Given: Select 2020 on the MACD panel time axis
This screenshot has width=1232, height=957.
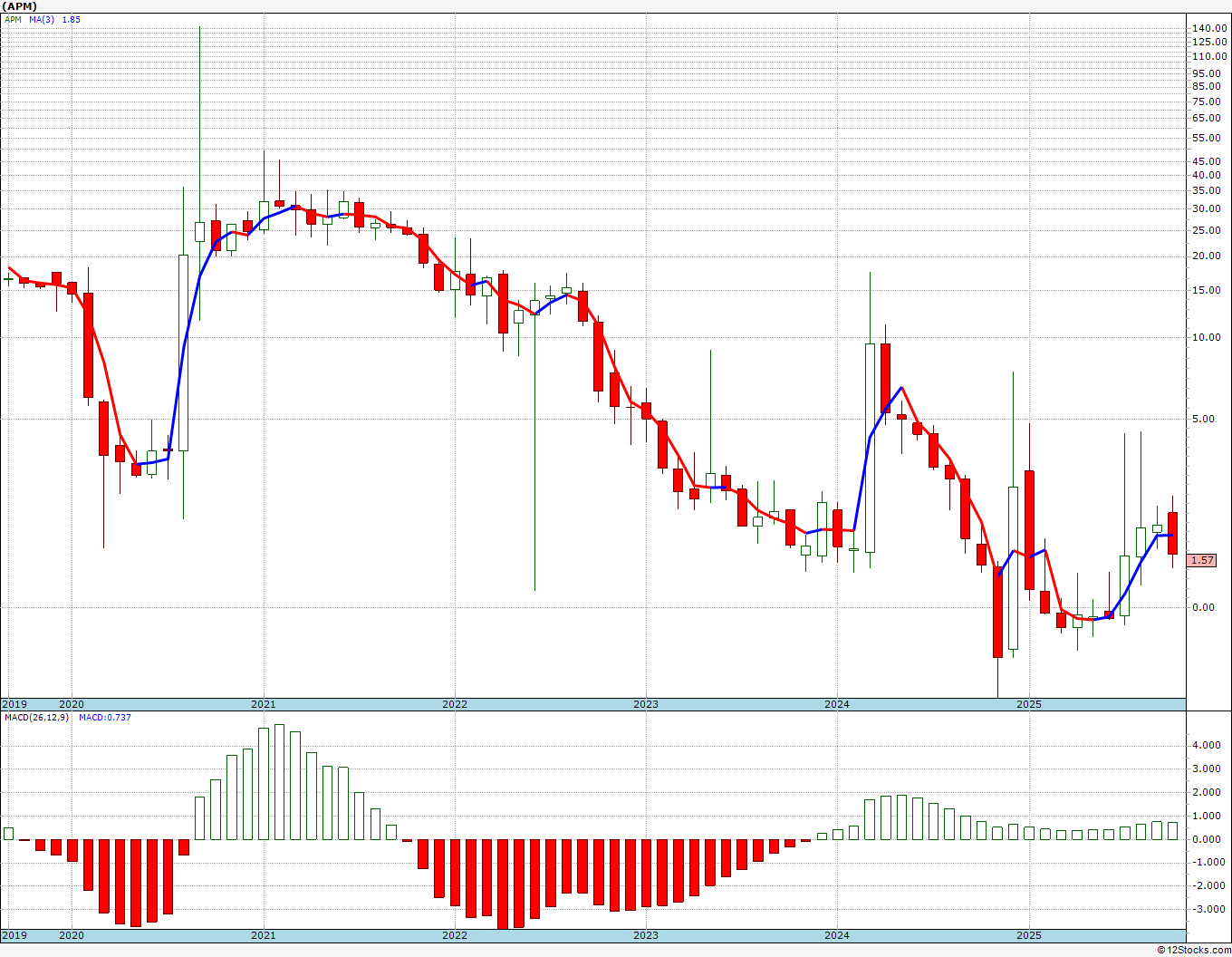Looking at the screenshot, I should [x=72, y=935].
